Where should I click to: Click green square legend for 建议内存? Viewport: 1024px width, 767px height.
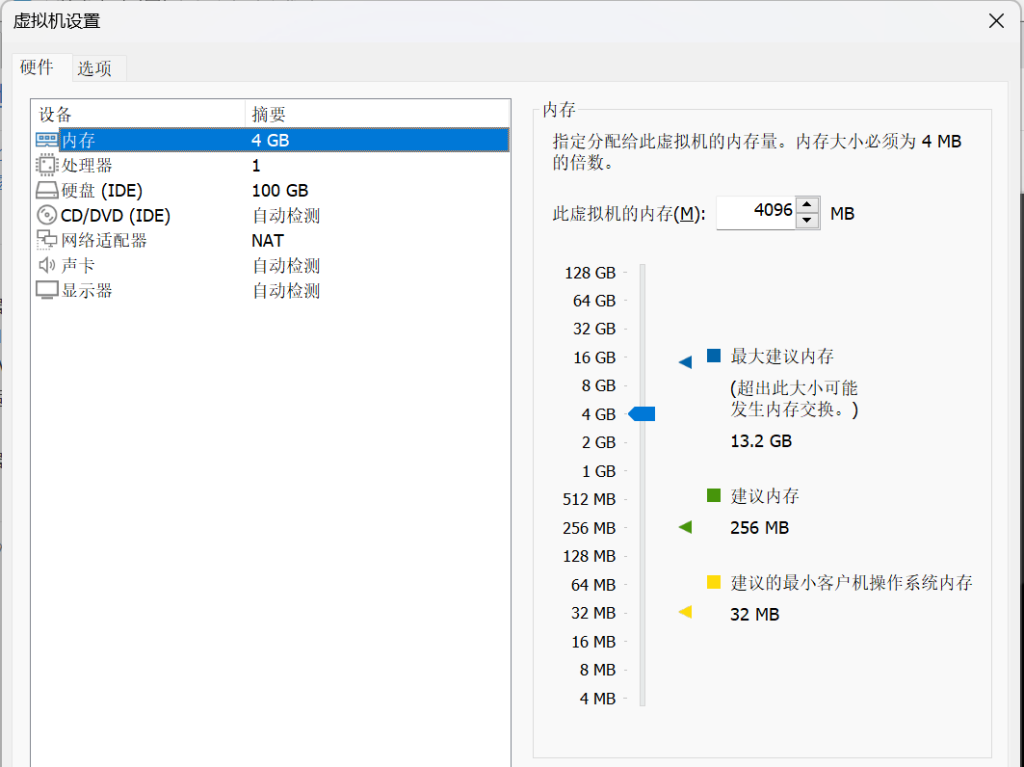(x=714, y=495)
